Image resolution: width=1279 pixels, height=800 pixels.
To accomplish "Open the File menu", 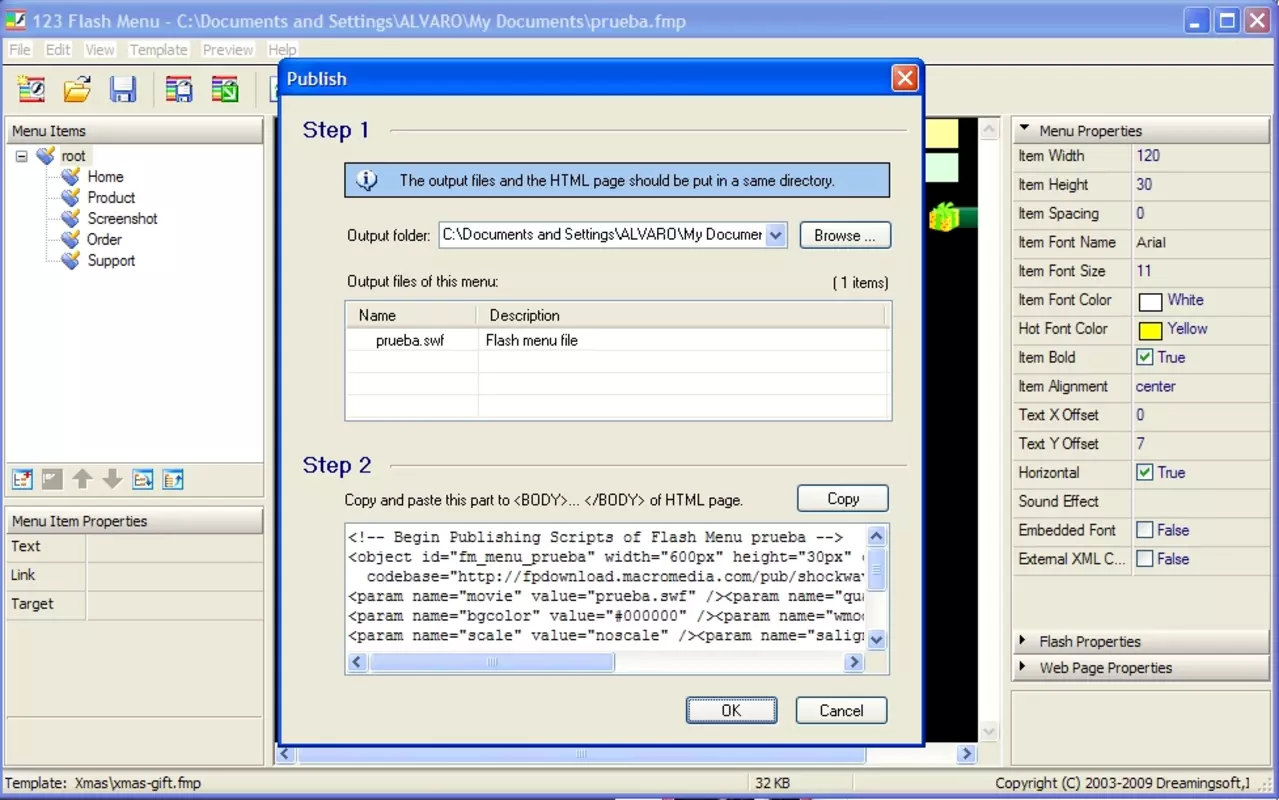I will (20, 49).
